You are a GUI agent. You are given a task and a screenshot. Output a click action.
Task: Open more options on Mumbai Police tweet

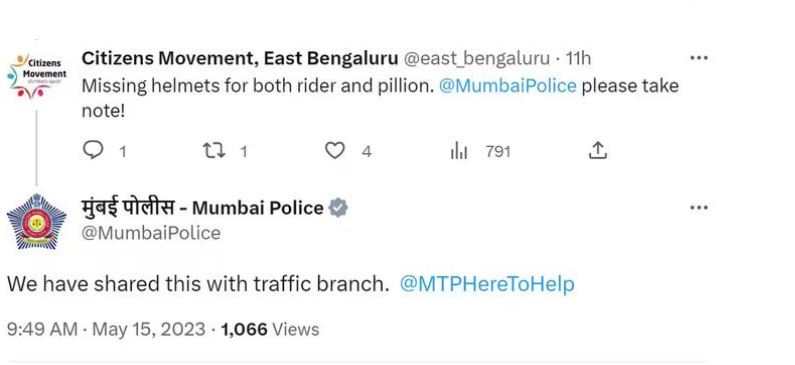click(x=699, y=208)
